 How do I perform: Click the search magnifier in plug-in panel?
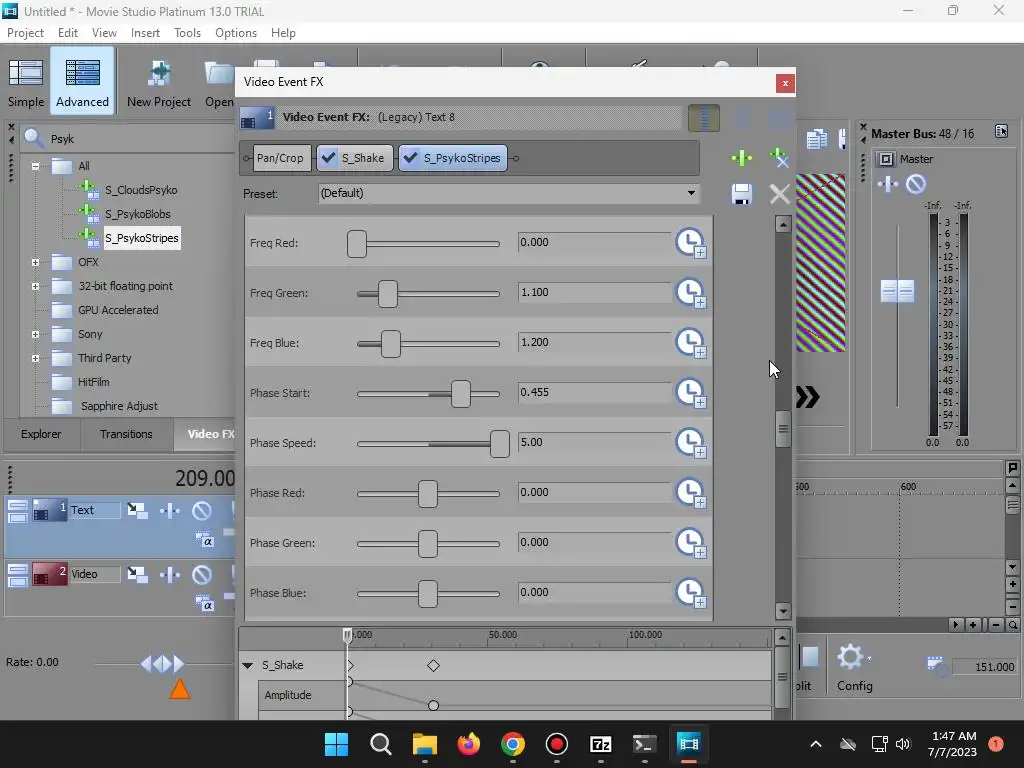(x=33, y=138)
